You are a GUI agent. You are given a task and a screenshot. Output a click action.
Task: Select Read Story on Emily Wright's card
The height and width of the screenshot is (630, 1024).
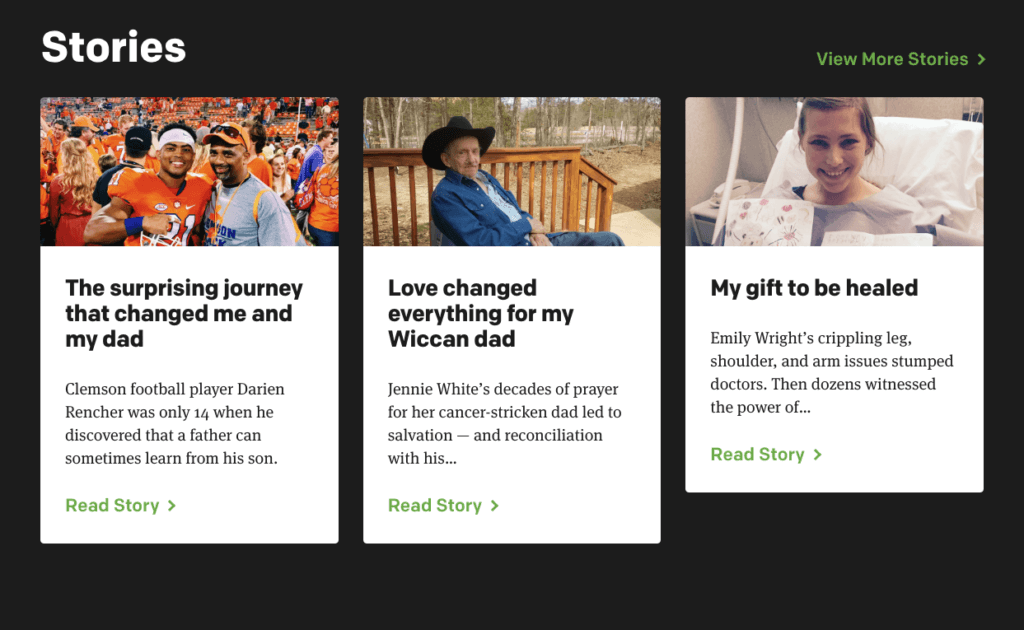757,454
